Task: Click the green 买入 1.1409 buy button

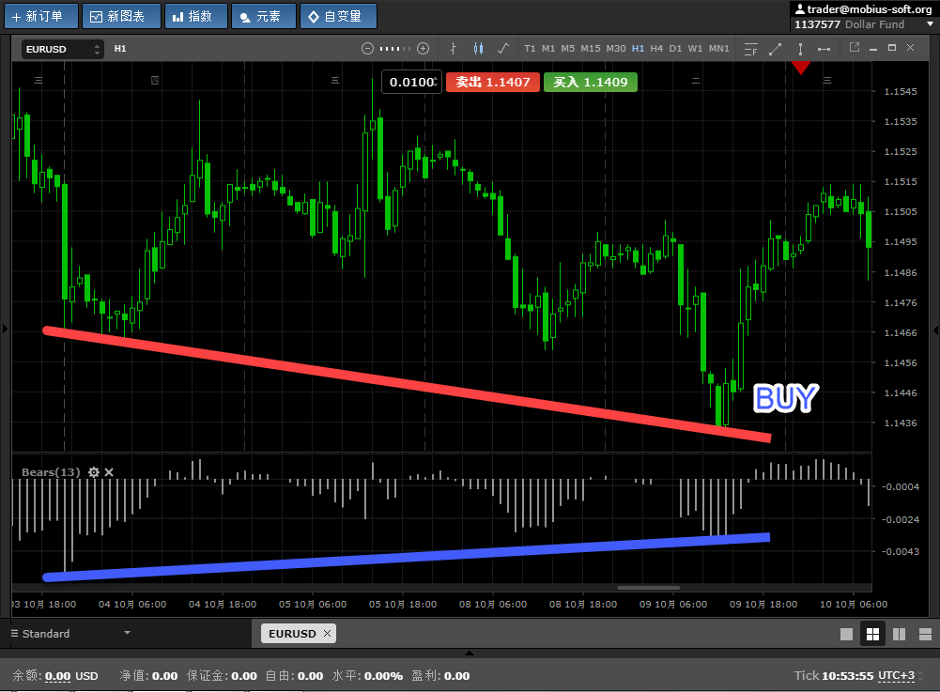Action: 590,82
